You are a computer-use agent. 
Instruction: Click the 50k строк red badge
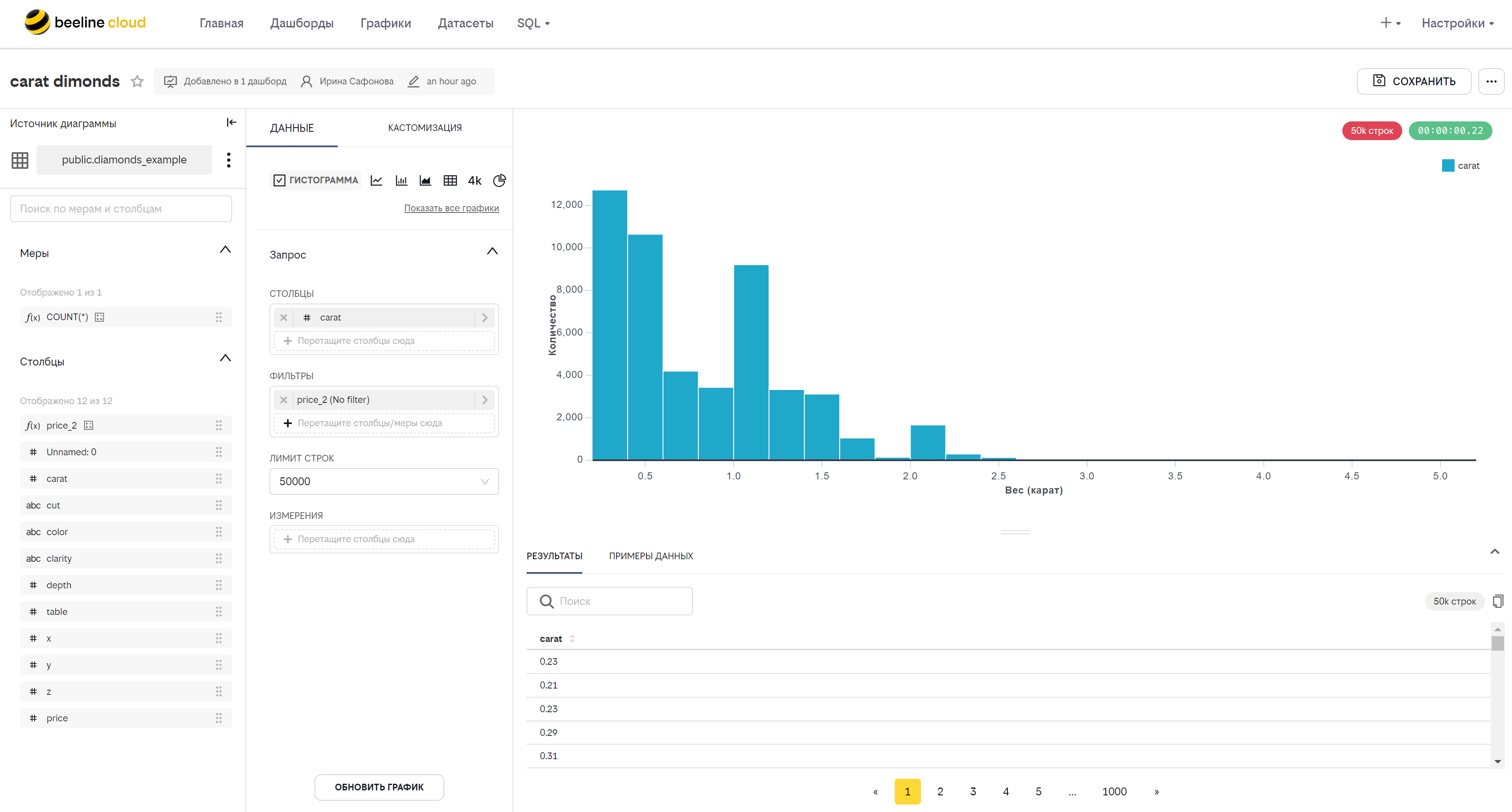click(x=1372, y=130)
